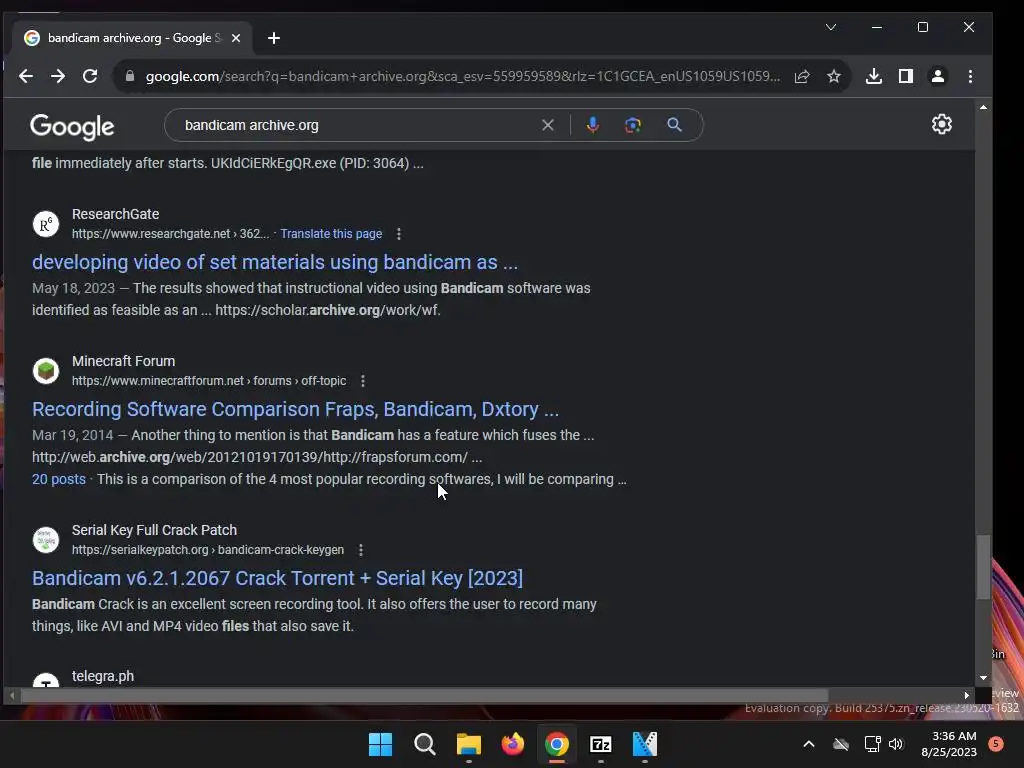Clear the search box with the X

(x=548, y=125)
